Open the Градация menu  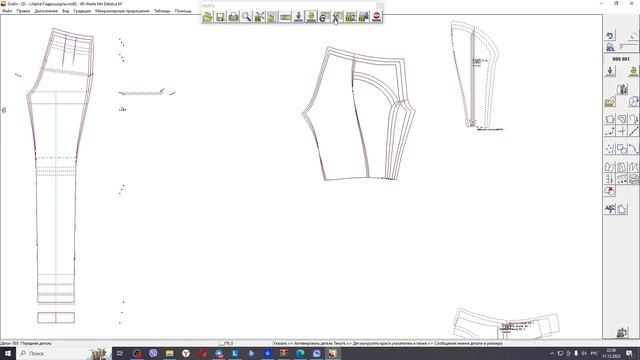point(82,11)
